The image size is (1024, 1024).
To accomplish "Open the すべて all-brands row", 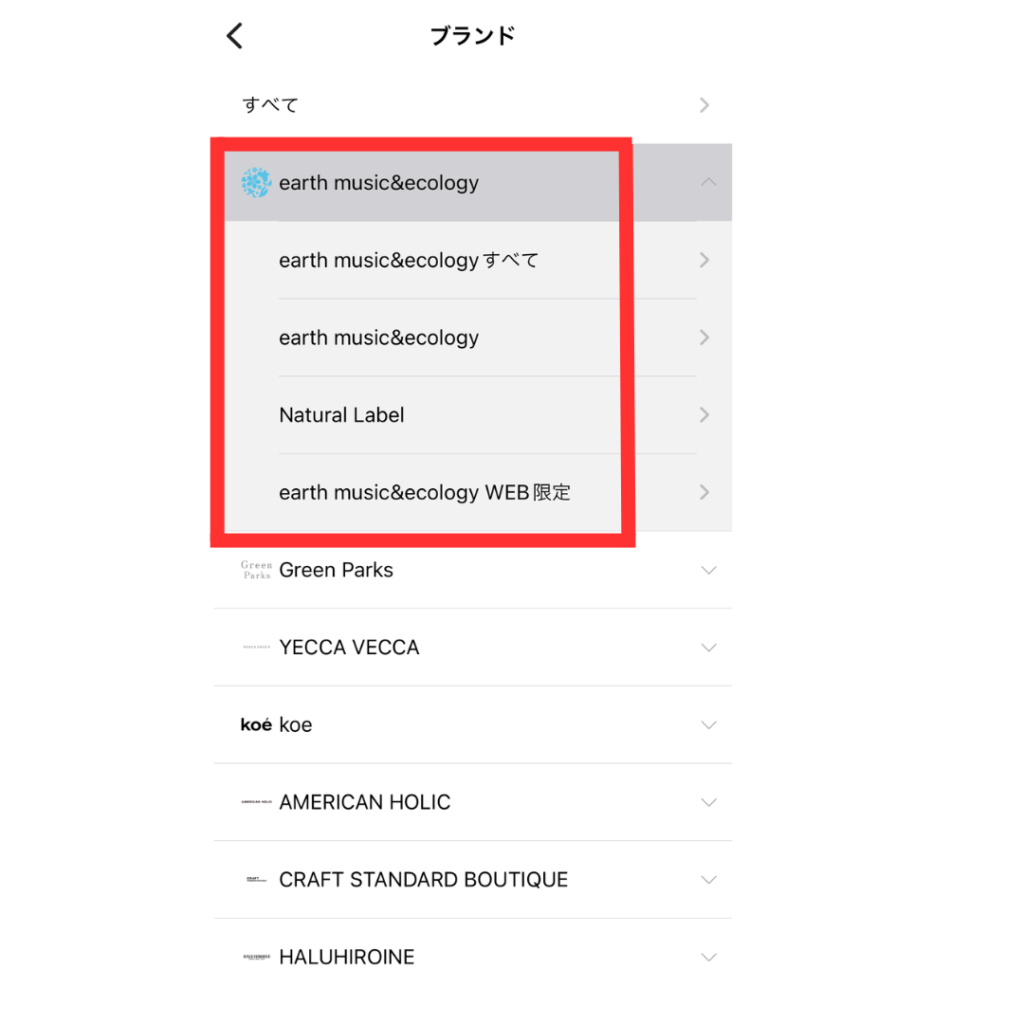I will 473,105.
